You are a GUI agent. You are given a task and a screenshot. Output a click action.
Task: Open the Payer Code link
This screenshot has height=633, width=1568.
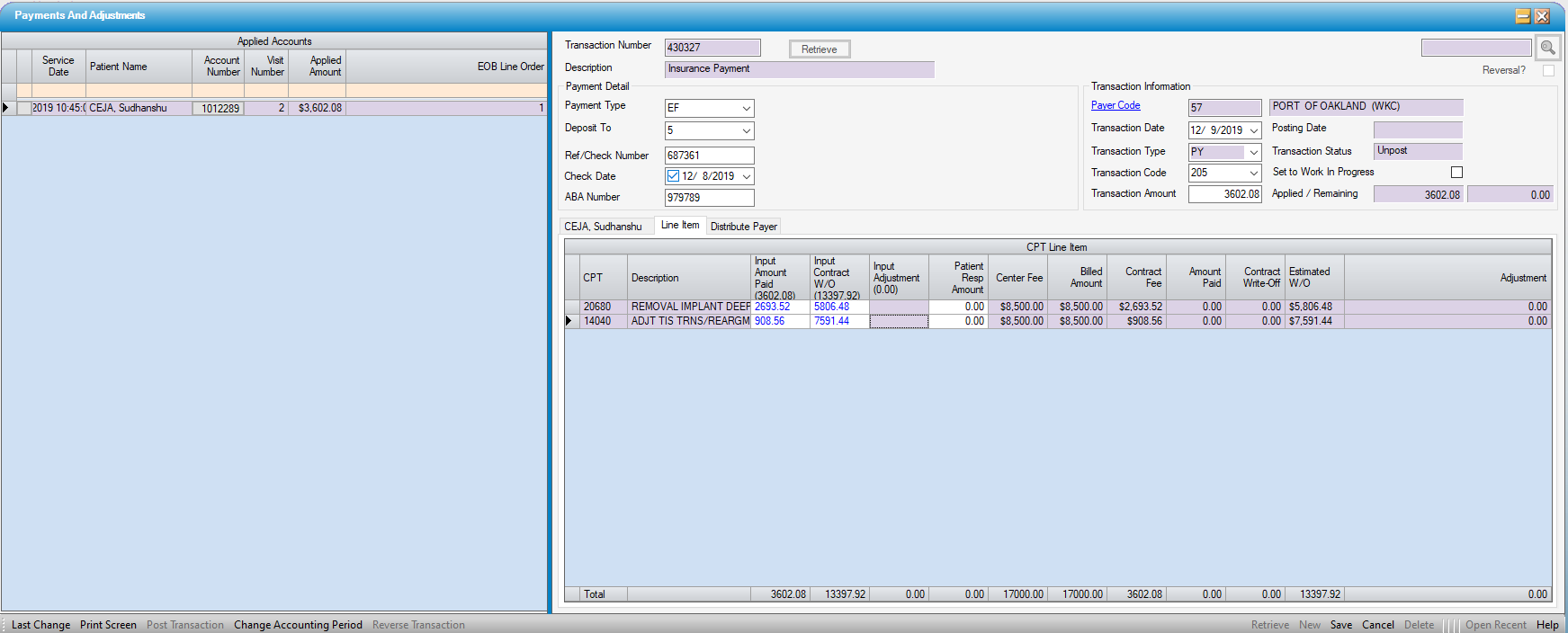click(1116, 105)
